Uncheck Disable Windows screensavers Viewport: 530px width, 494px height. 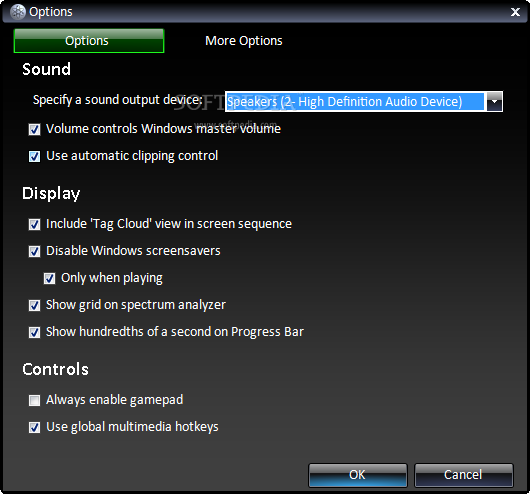(x=34, y=251)
